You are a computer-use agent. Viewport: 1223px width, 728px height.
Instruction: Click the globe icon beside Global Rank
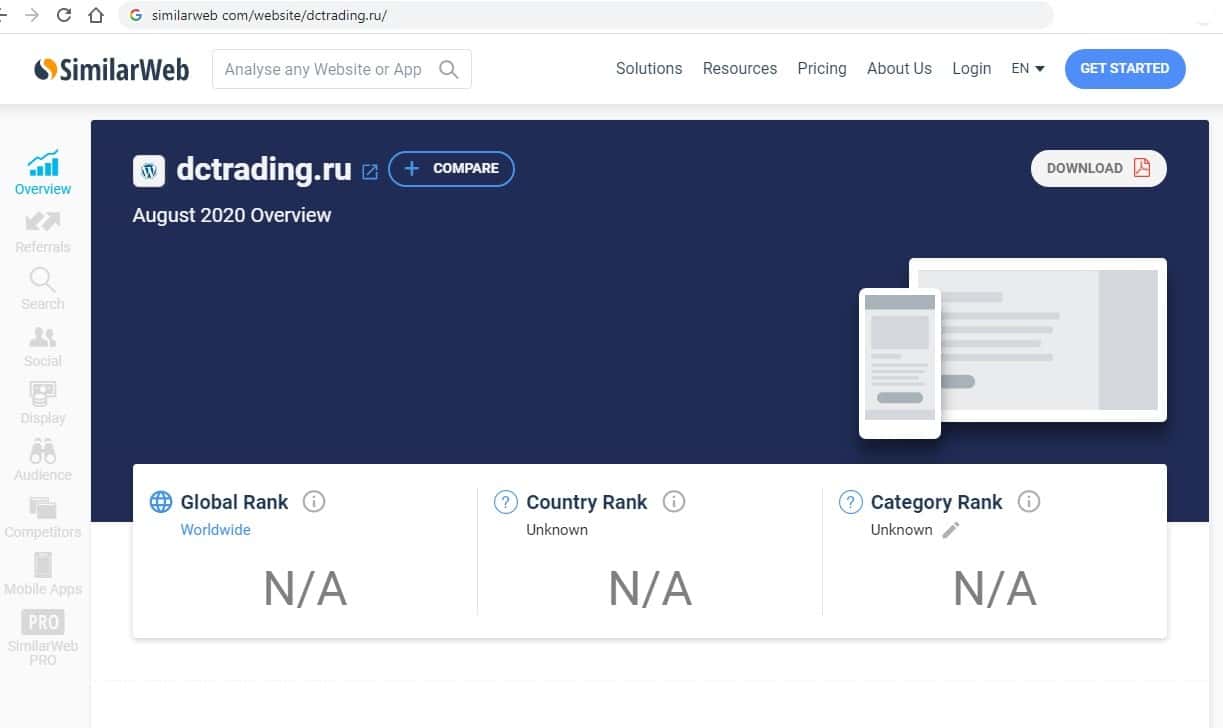(x=161, y=501)
